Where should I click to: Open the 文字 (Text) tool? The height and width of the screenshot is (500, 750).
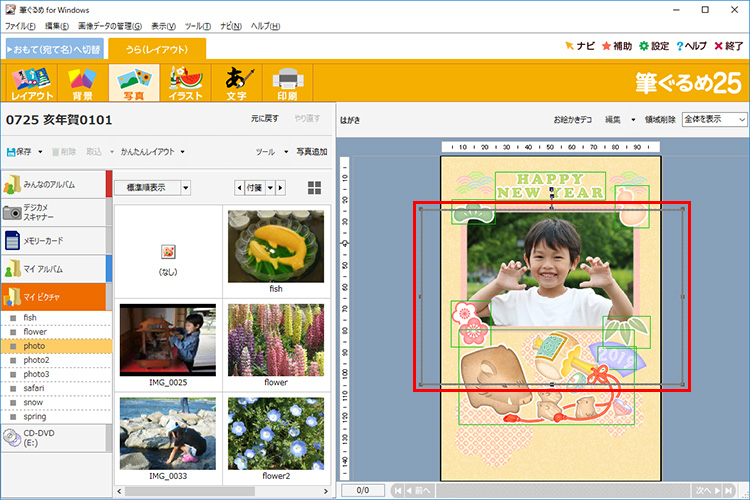point(237,82)
